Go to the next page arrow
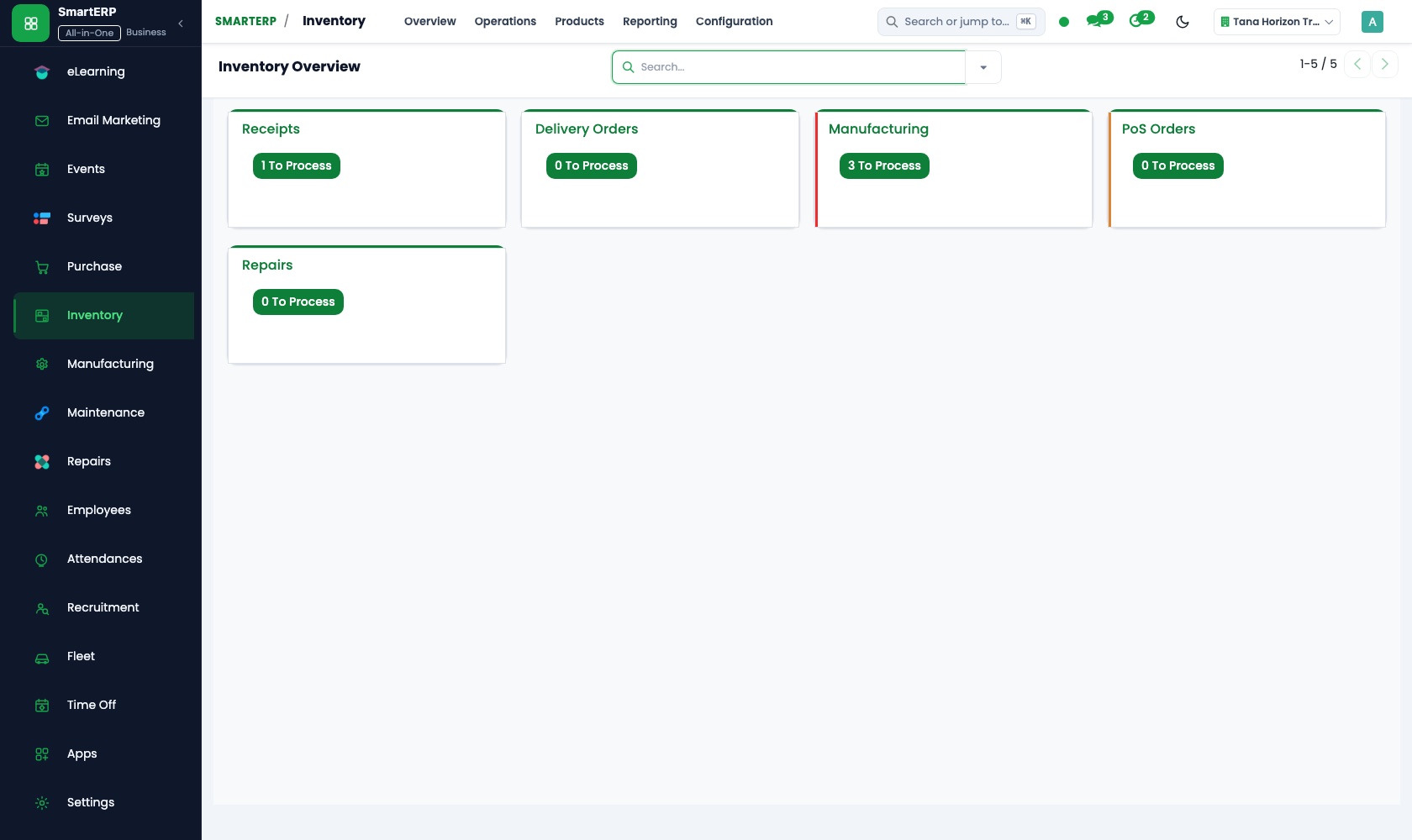 pyautogui.click(x=1385, y=64)
